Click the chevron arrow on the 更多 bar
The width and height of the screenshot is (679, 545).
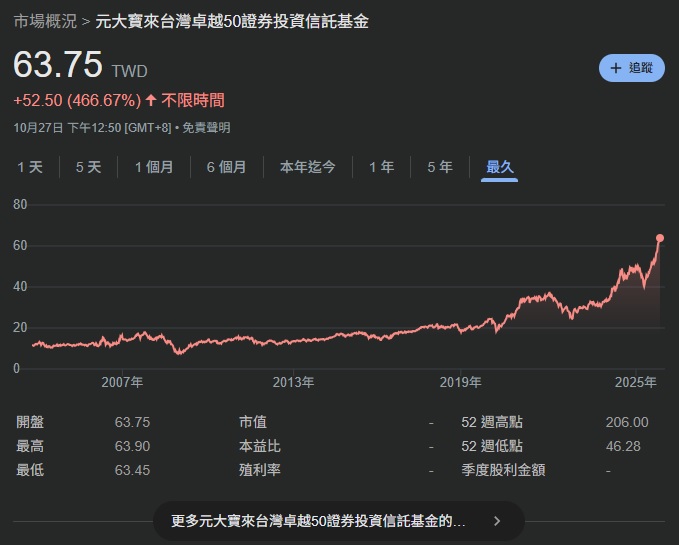[x=497, y=521]
